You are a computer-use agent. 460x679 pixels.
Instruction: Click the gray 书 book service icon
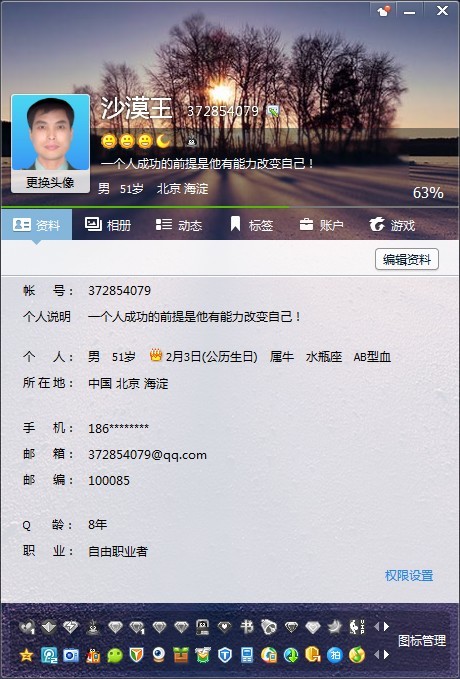[x=247, y=626]
